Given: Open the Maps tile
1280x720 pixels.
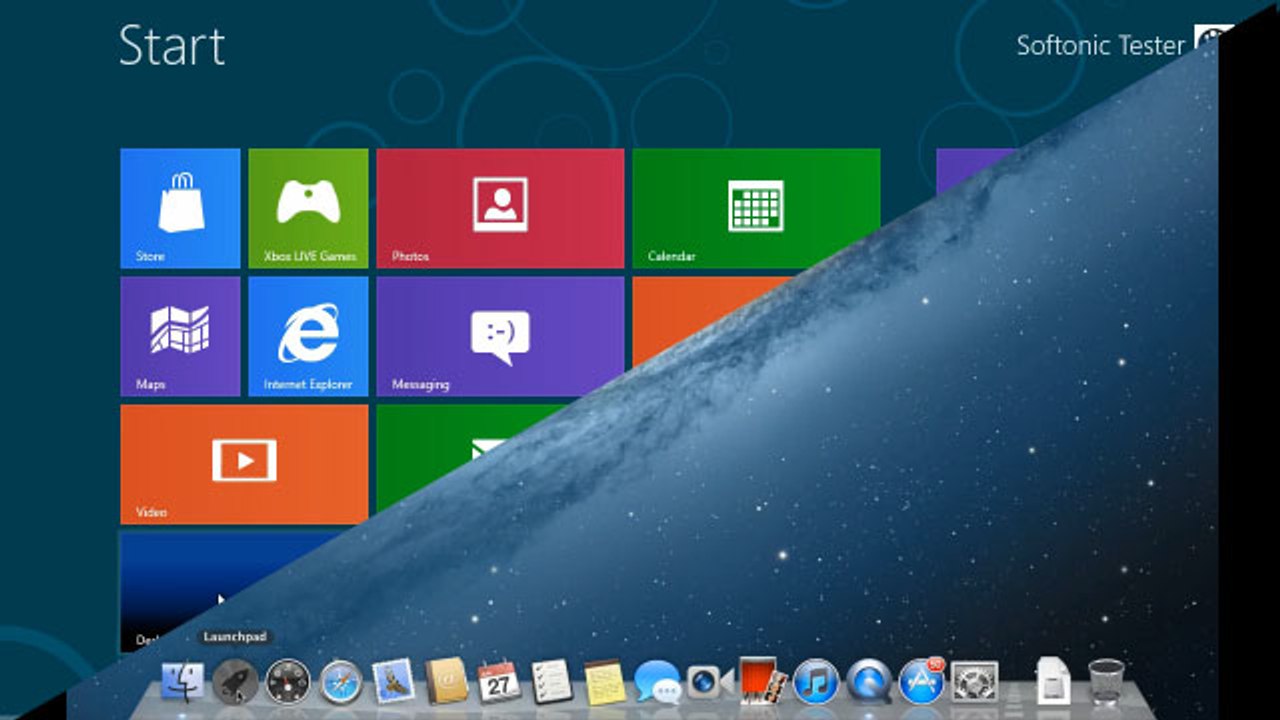Looking at the screenshot, I should [x=180, y=336].
